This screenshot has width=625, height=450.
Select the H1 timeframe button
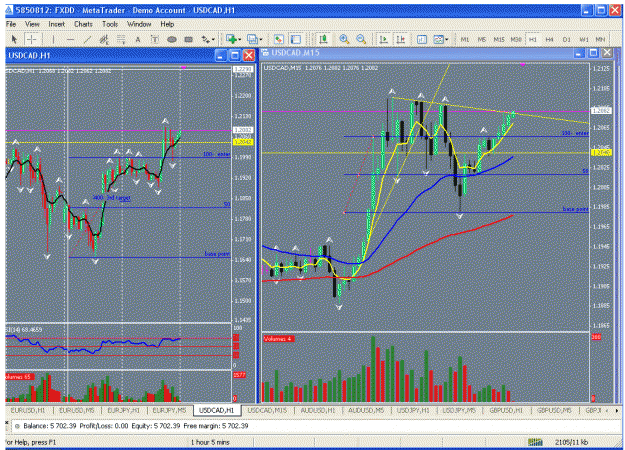point(533,39)
